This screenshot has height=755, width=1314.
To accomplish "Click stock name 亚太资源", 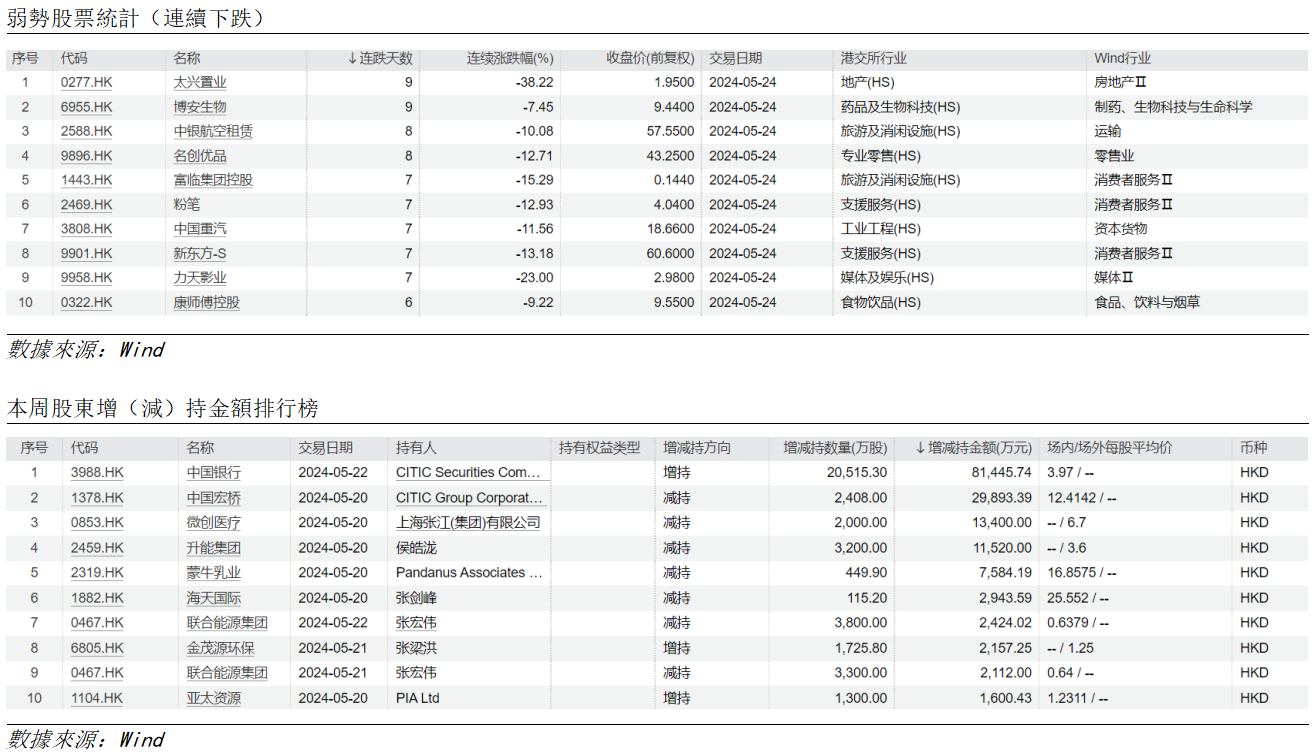I will [214, 698].
